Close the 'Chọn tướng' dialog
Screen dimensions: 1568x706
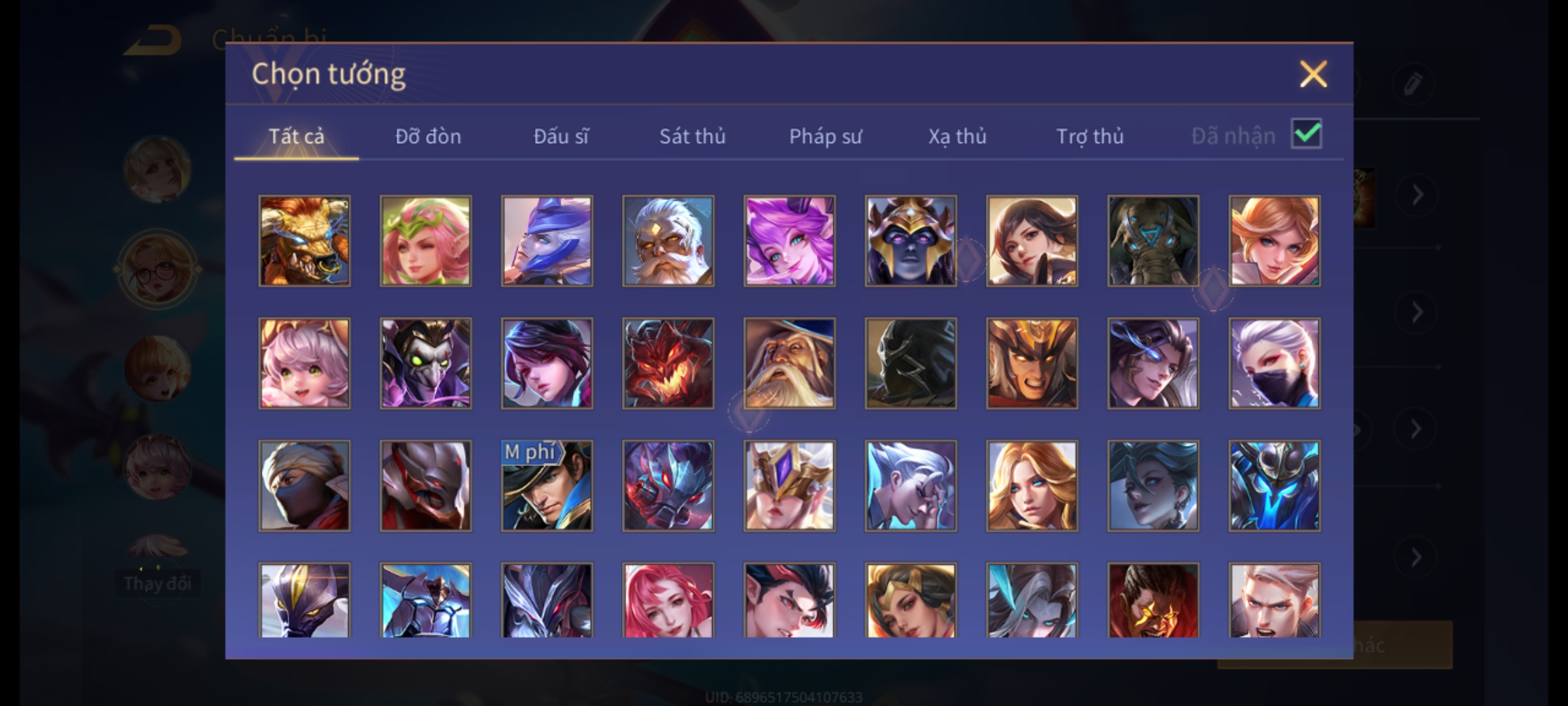click(x=1313, y=74)
